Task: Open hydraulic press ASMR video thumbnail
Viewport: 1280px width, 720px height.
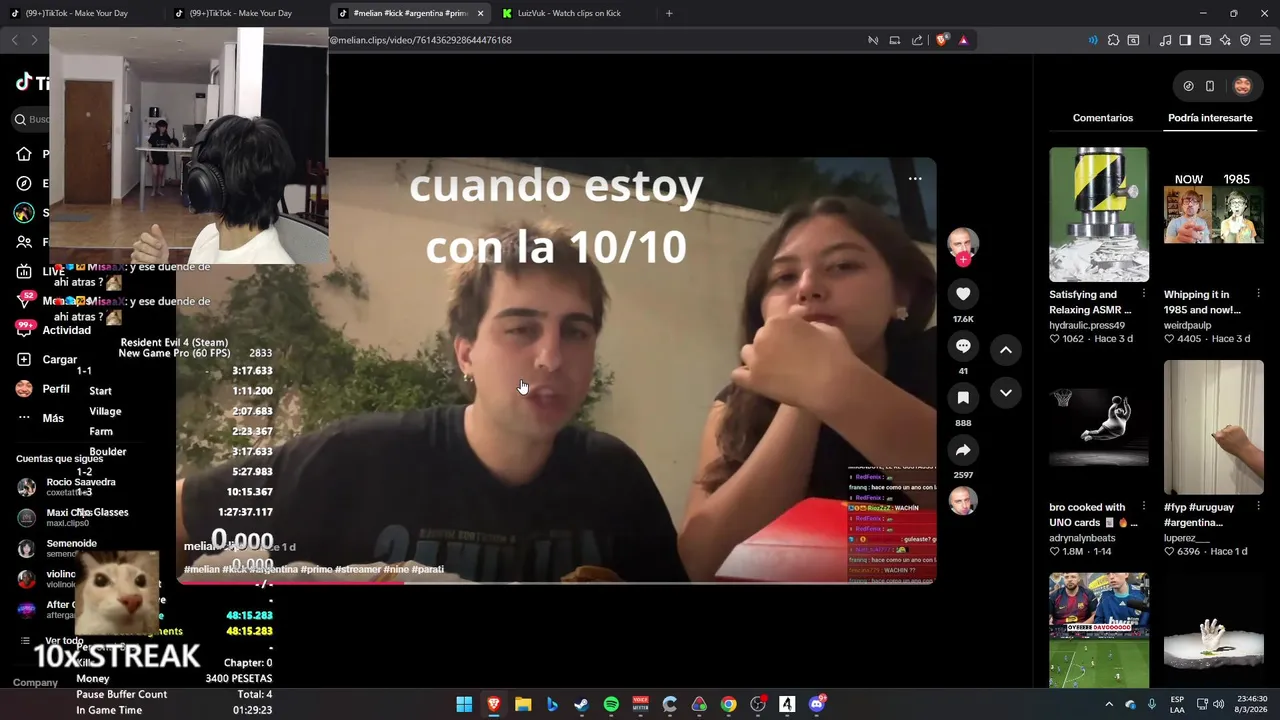Action: (x=1099, y=214)
